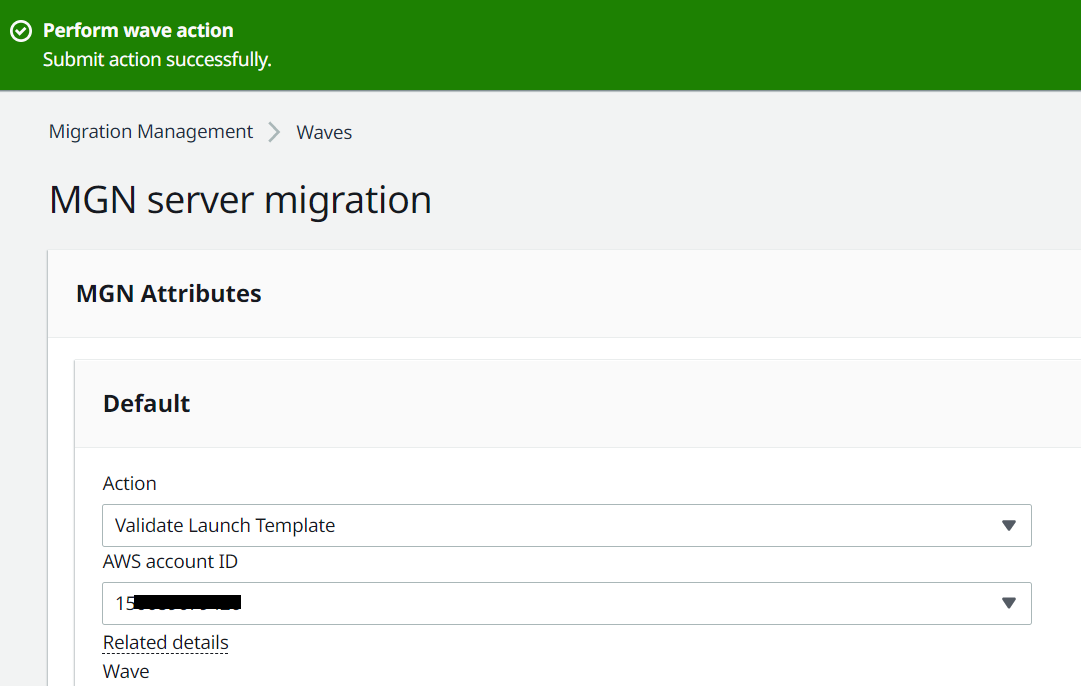This screenshot has height=686, width=1081.
Task: Open the AWS account ID dropdown
Action: 567,603
